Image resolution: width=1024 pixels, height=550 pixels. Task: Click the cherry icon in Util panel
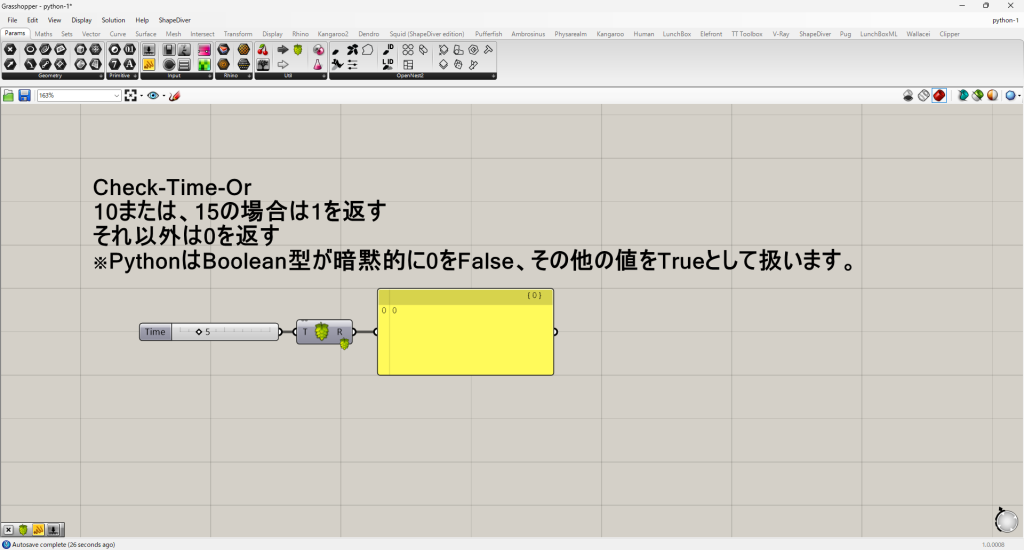pos(263,49)
